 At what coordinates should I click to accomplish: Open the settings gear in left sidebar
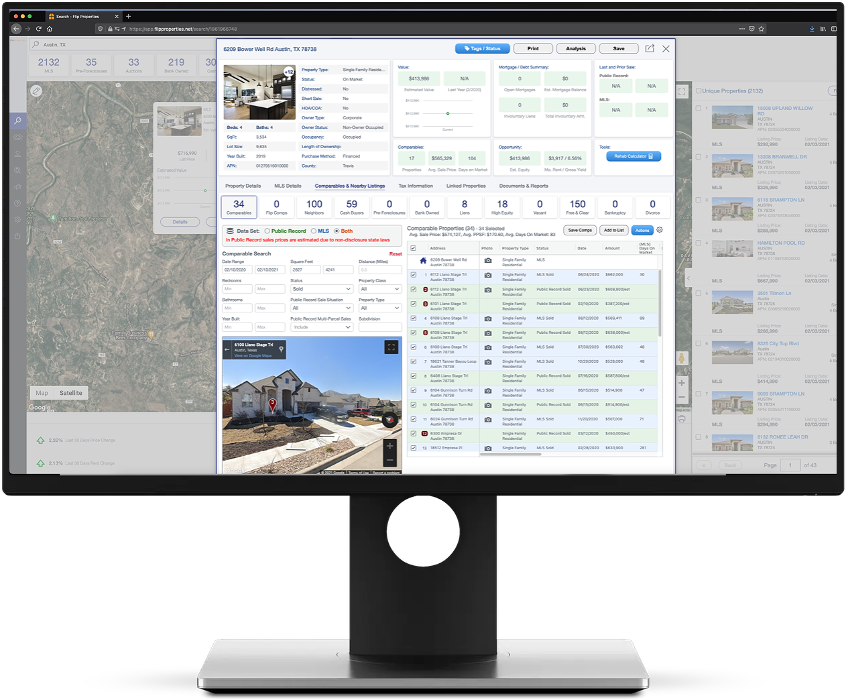coord(18,220)
